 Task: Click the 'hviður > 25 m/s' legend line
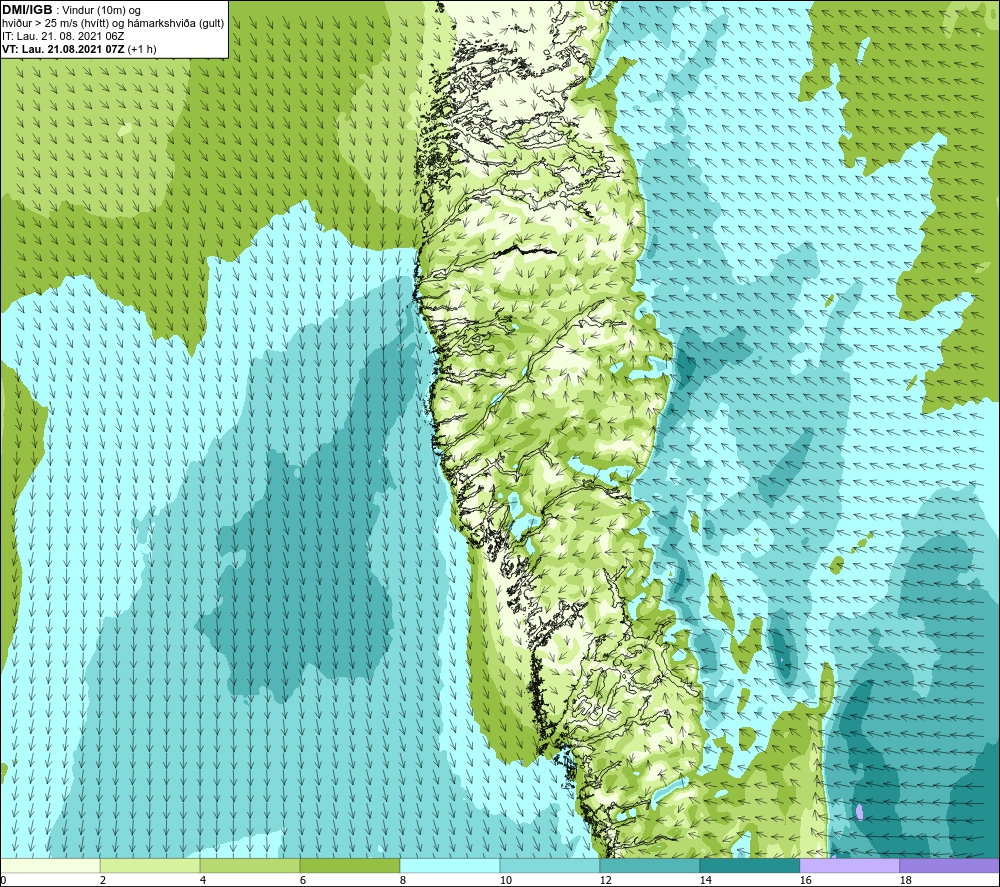click(114, 24)
